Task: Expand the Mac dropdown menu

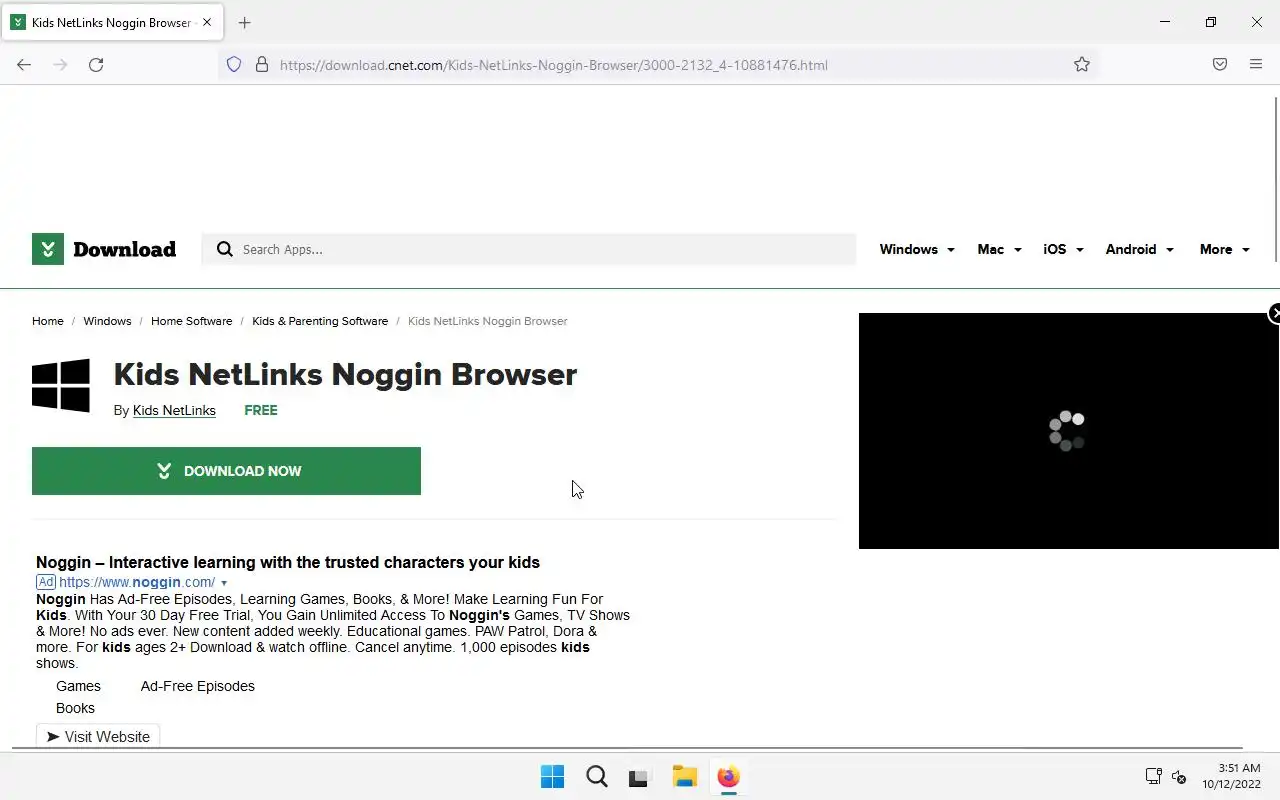Action: [x=999, y=249]
